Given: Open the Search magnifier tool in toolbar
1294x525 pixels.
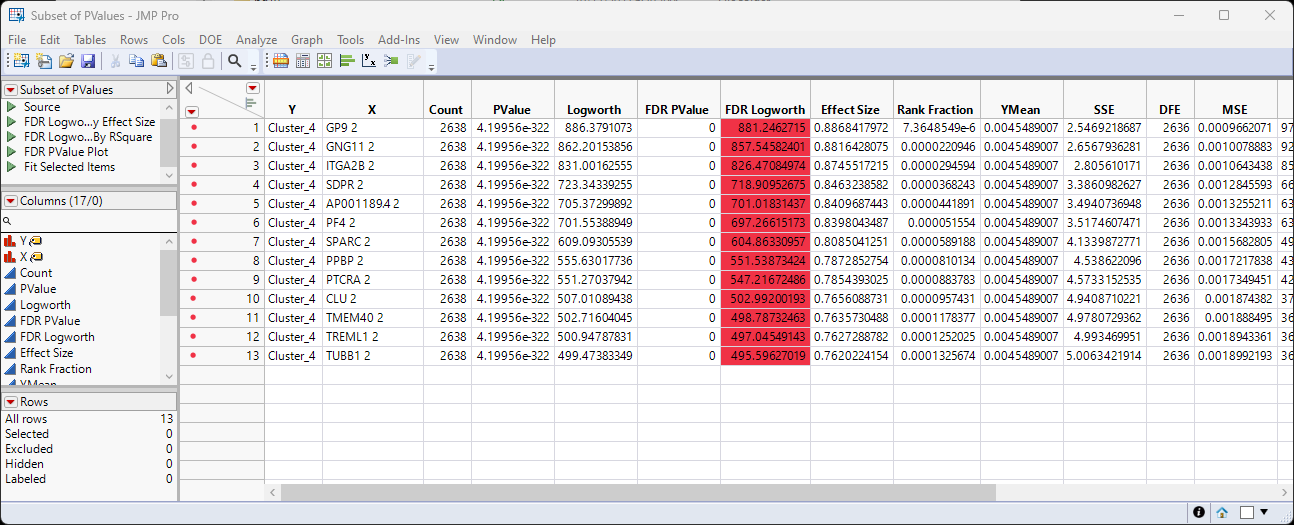Looking at the screenshot, I should point(235,61).
